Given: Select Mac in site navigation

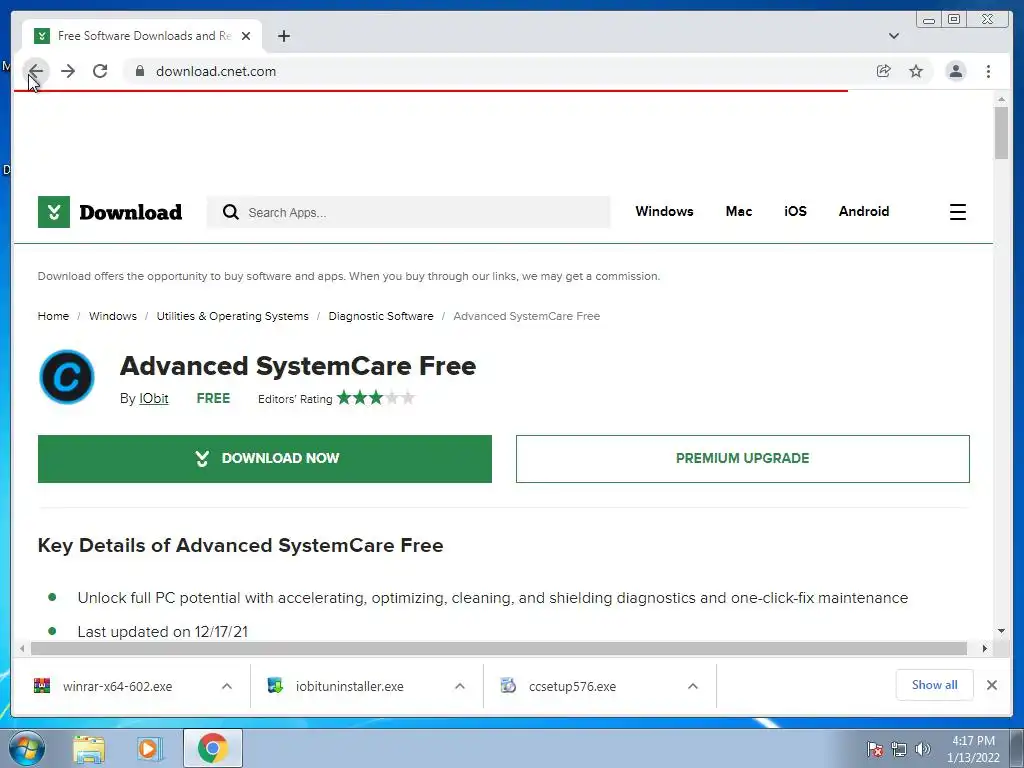Looking at the screenshot, I should (x=739, y=211).
